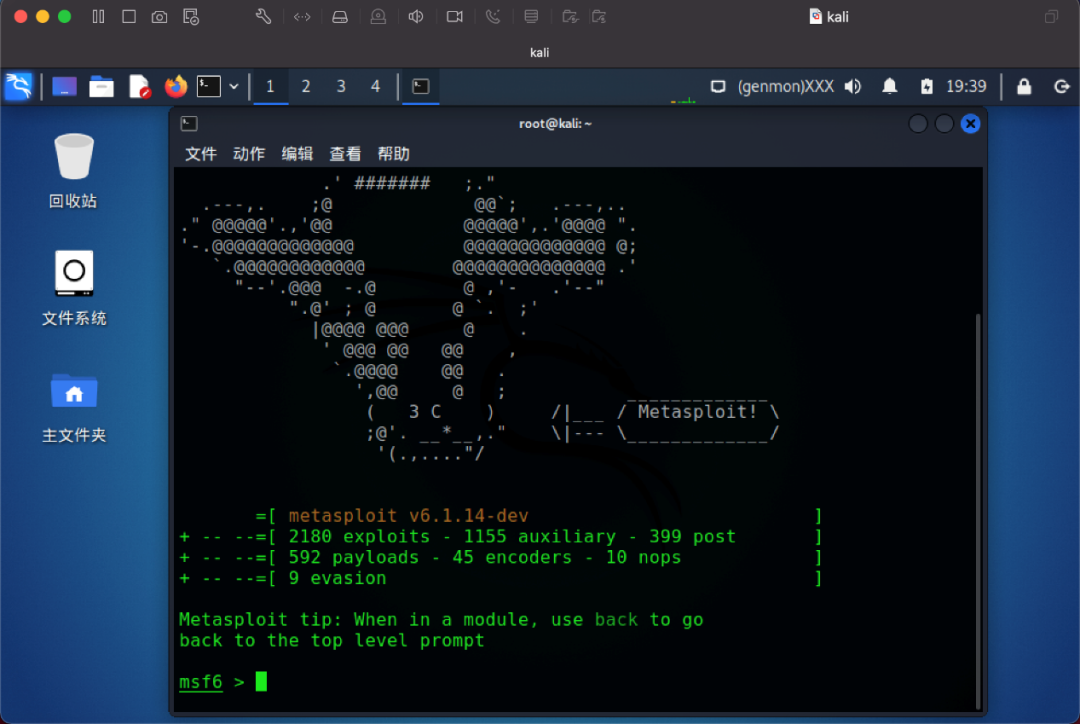Viewport: 1080px width, 724px height.
Task: Click the '9 evasion' line in terminal
Action: pos(501,578)
